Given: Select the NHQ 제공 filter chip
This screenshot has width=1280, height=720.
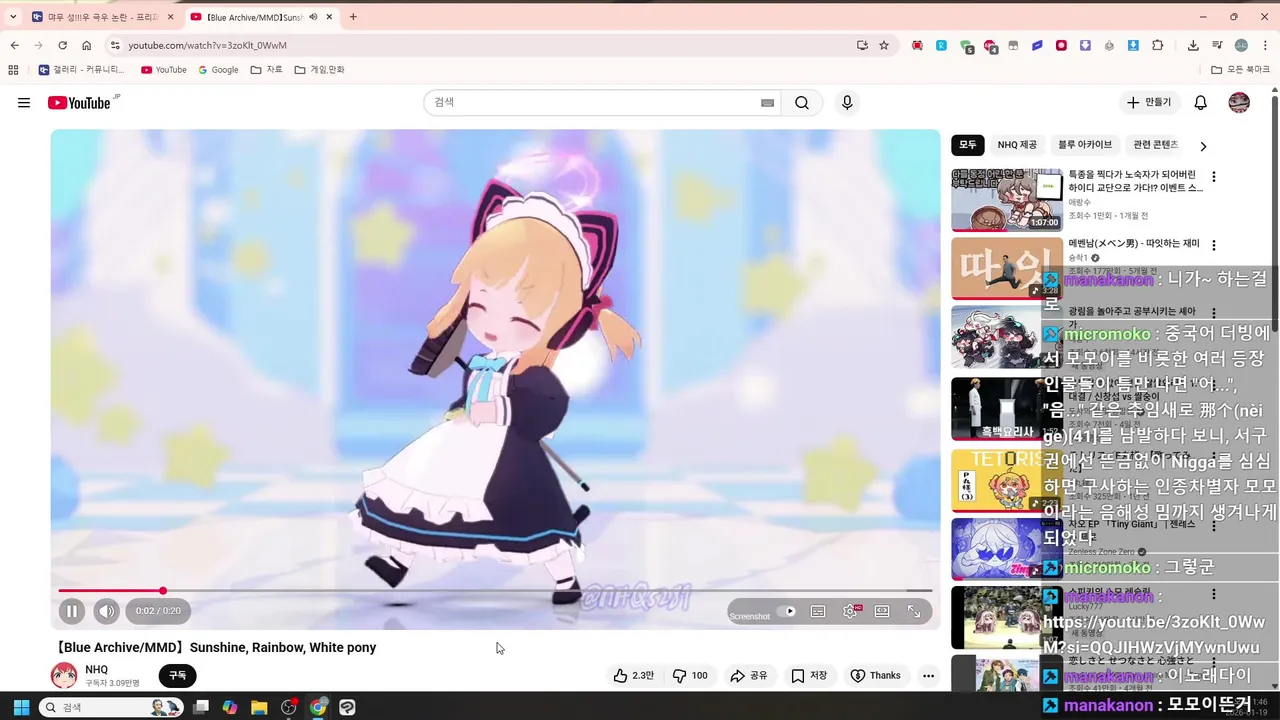Looking at the screenshot, I should tap(1017, 145).
